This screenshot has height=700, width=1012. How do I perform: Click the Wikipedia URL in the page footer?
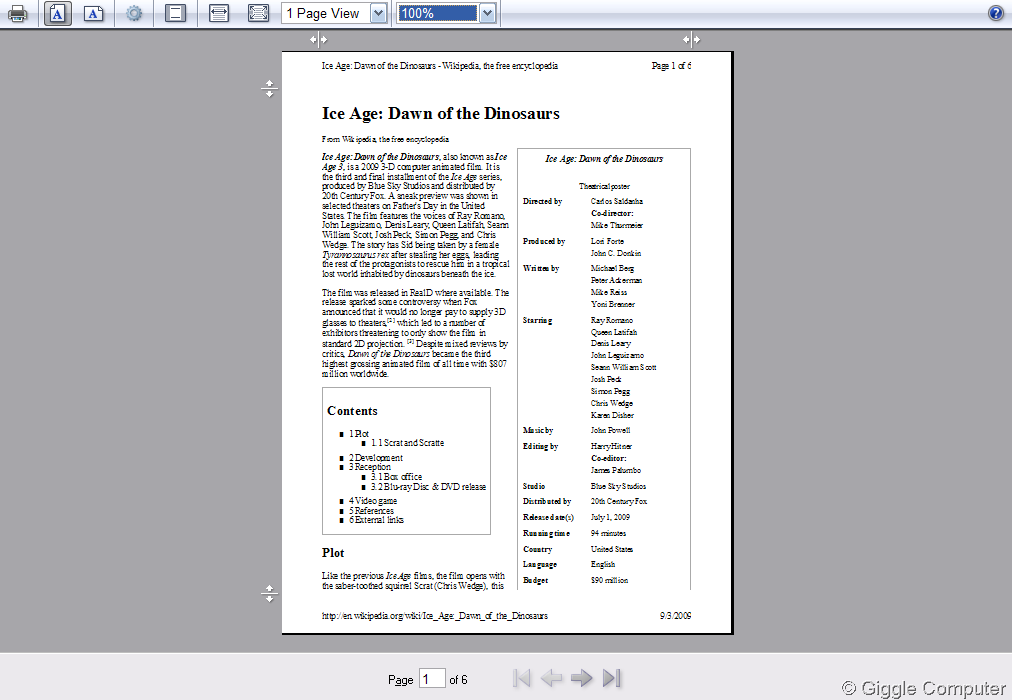[435, 615]
